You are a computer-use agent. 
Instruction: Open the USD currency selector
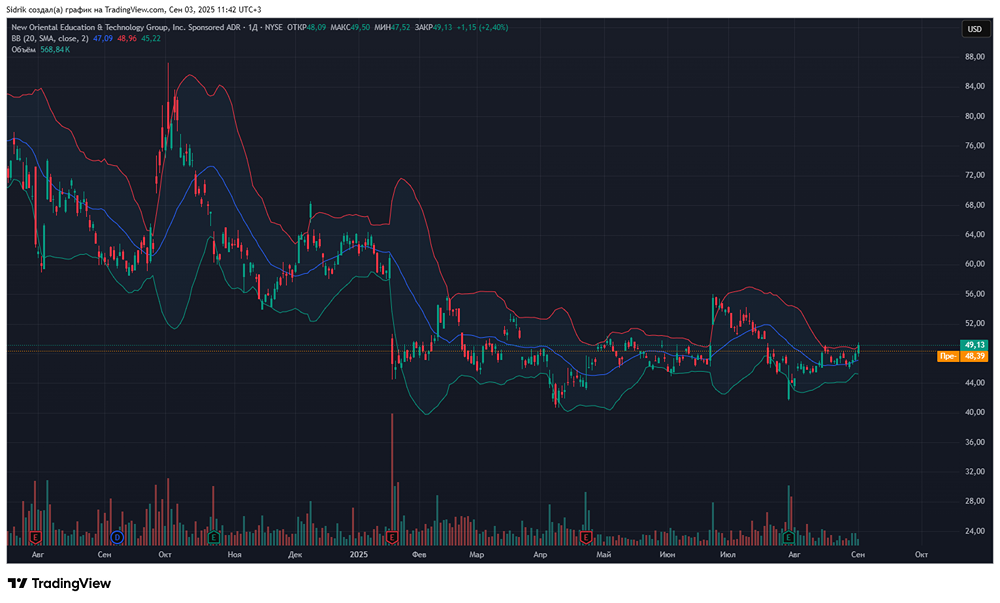coord(974,29)
